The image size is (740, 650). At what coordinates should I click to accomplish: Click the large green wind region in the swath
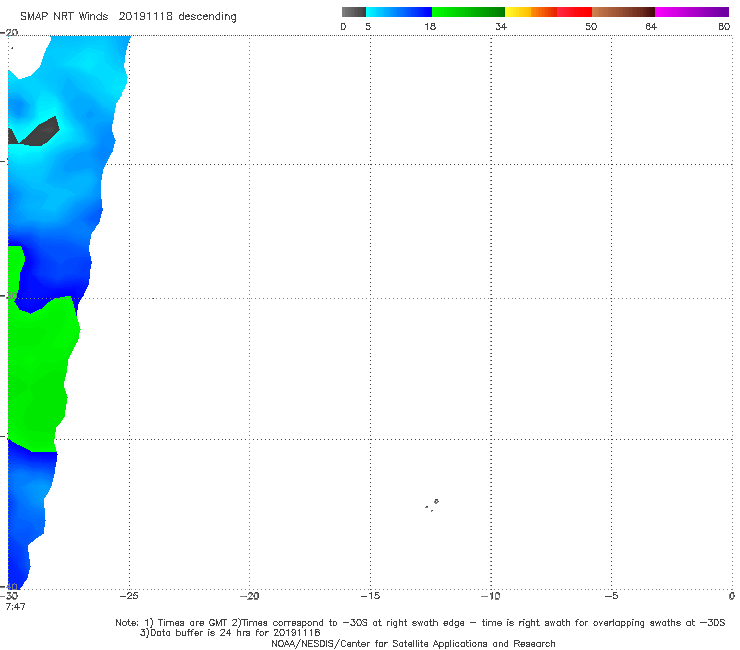pyautogui.click(x=40, y=373)
